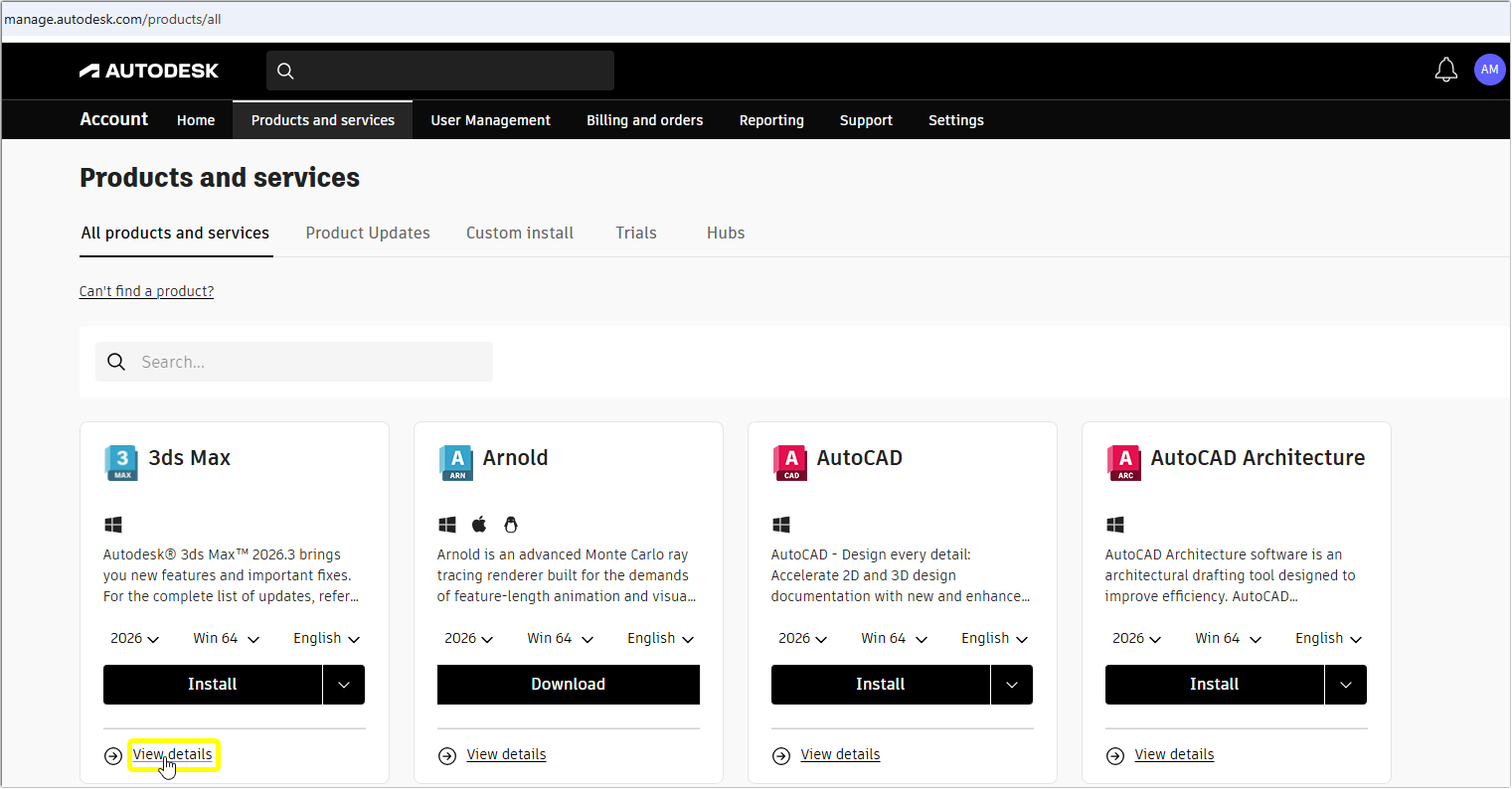The height and width of the screenshot is (789, 1512).
Task: Open notifications via the bell icon
Action: [x=1445, y=70]
